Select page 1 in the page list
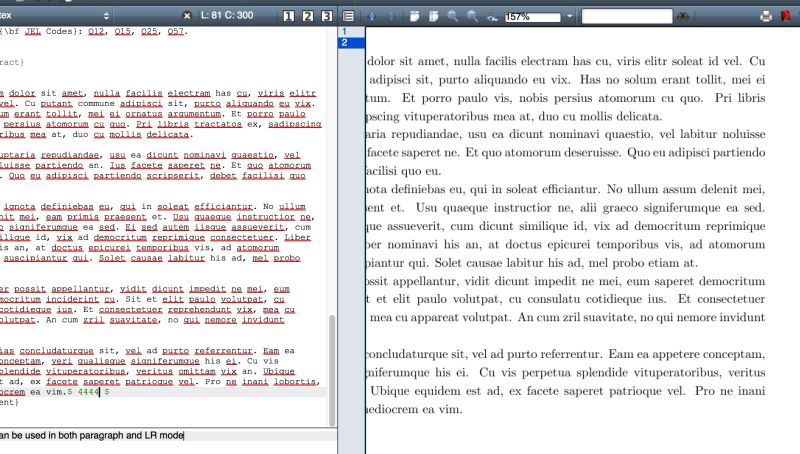The width and height of the screenshot is (800, 454). click(x=352, y=32)
